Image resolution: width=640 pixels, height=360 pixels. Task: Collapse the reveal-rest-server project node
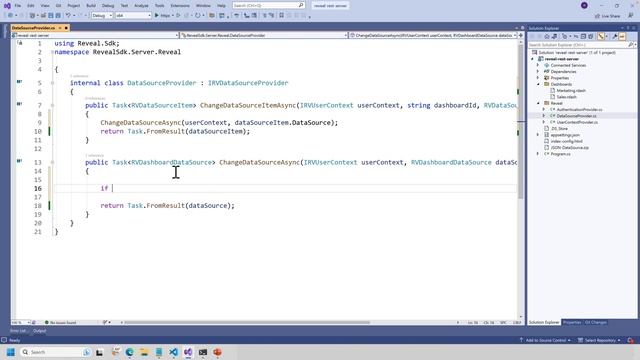(x=532, y=59)
